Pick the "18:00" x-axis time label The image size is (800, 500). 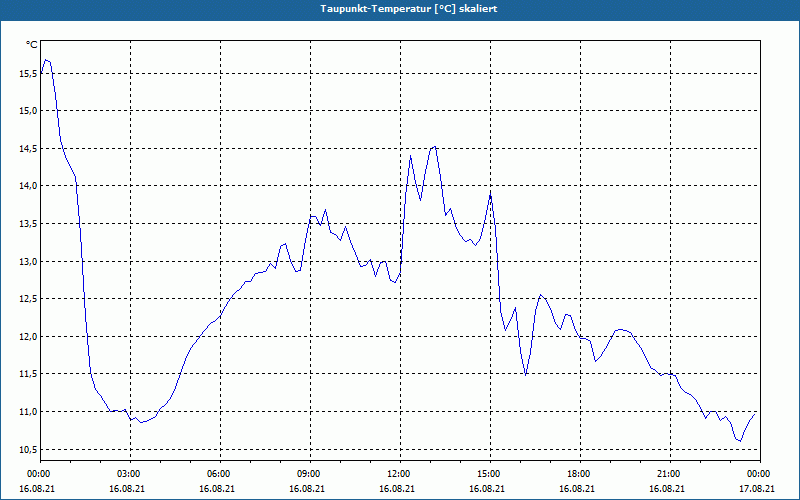tap(578, 474)
